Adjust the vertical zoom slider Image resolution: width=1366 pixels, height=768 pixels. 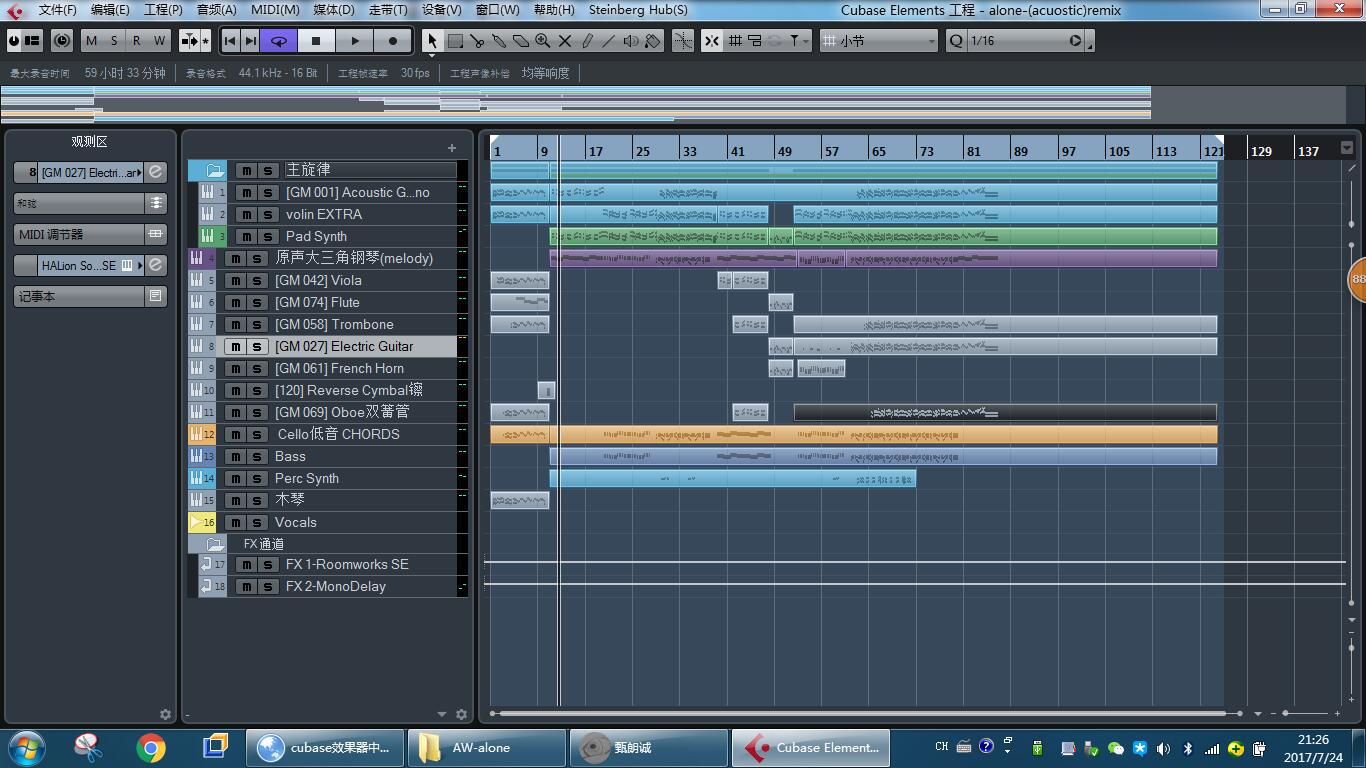coord(1352,649)
